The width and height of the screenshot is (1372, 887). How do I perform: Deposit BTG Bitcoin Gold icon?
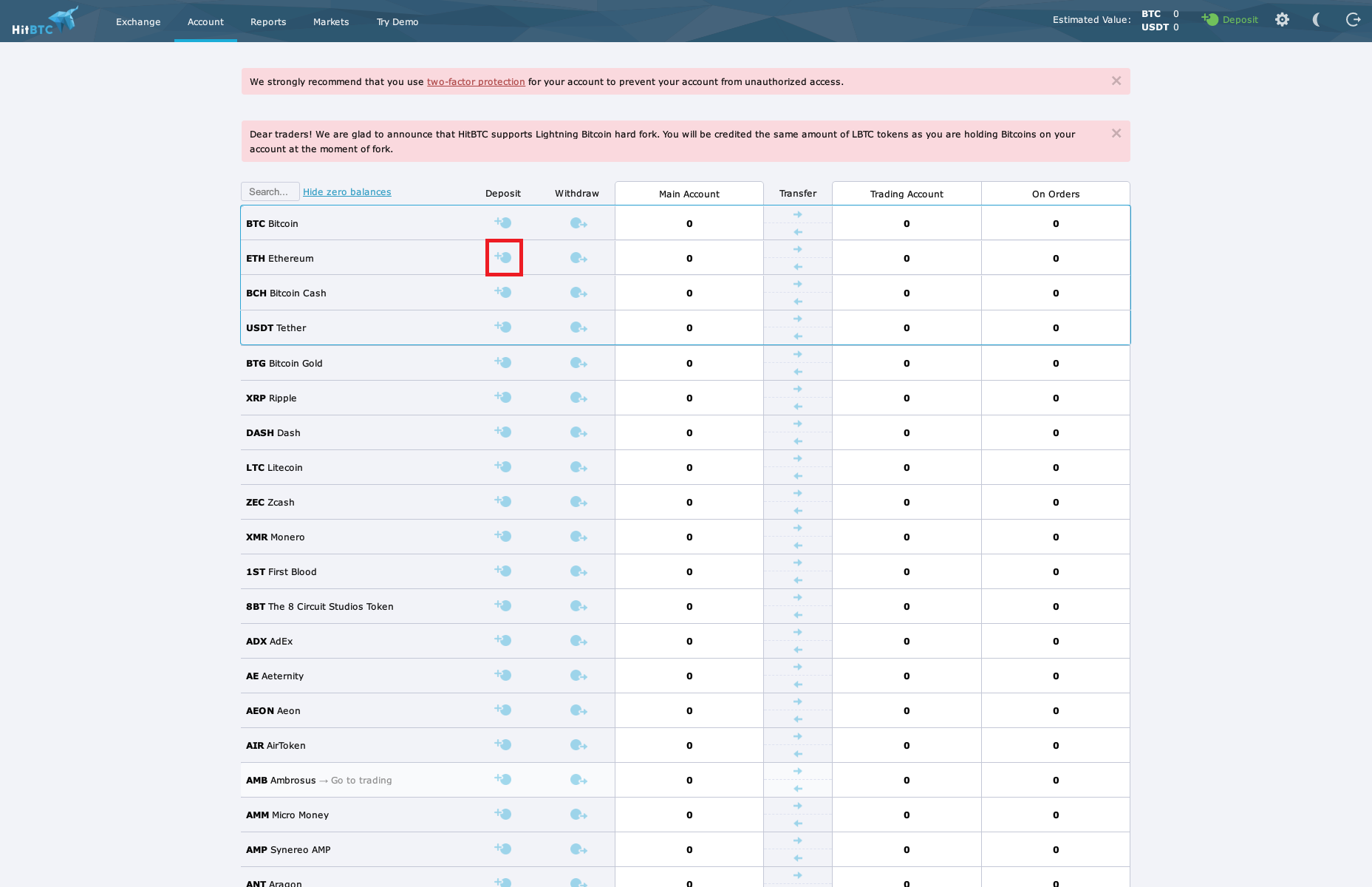pos(503,362)
